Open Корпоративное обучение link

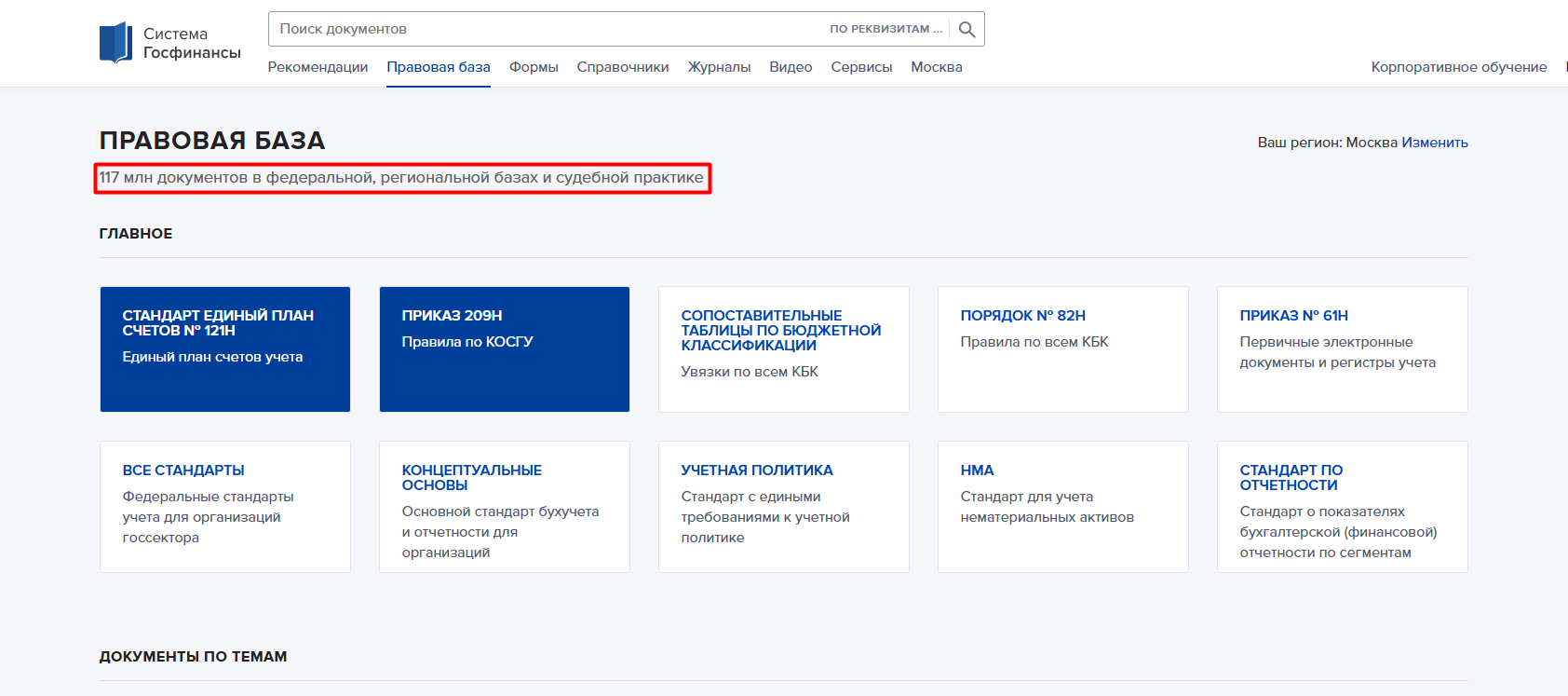(1459, 67)
